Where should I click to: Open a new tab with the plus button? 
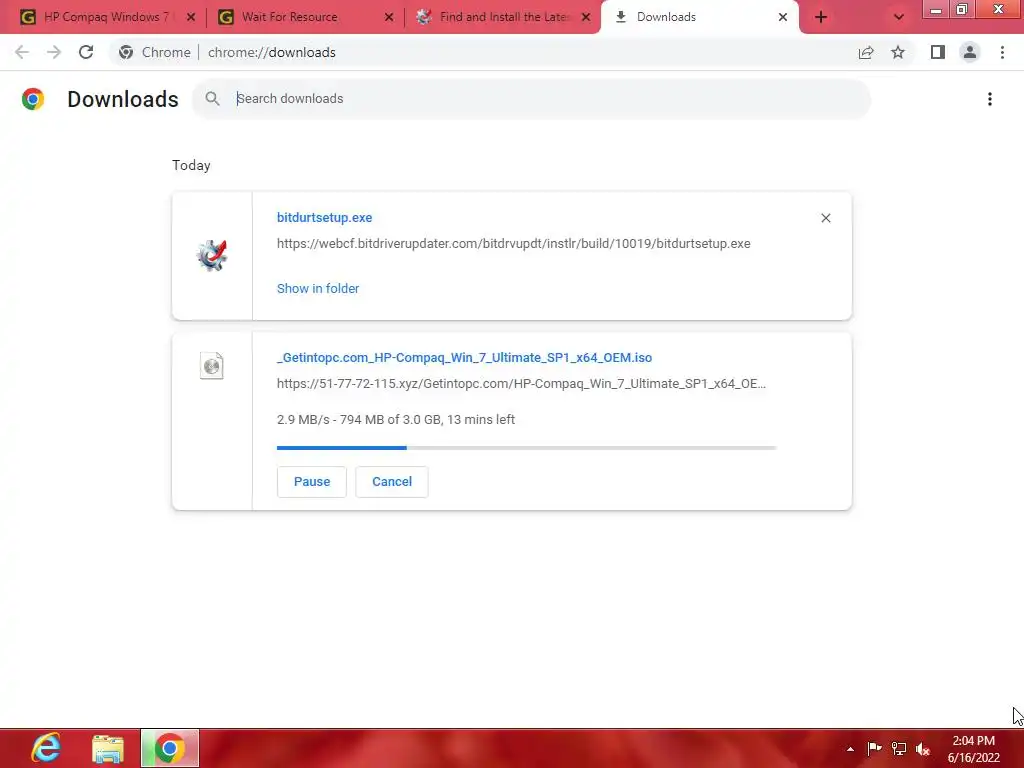(x=821, y=17)
